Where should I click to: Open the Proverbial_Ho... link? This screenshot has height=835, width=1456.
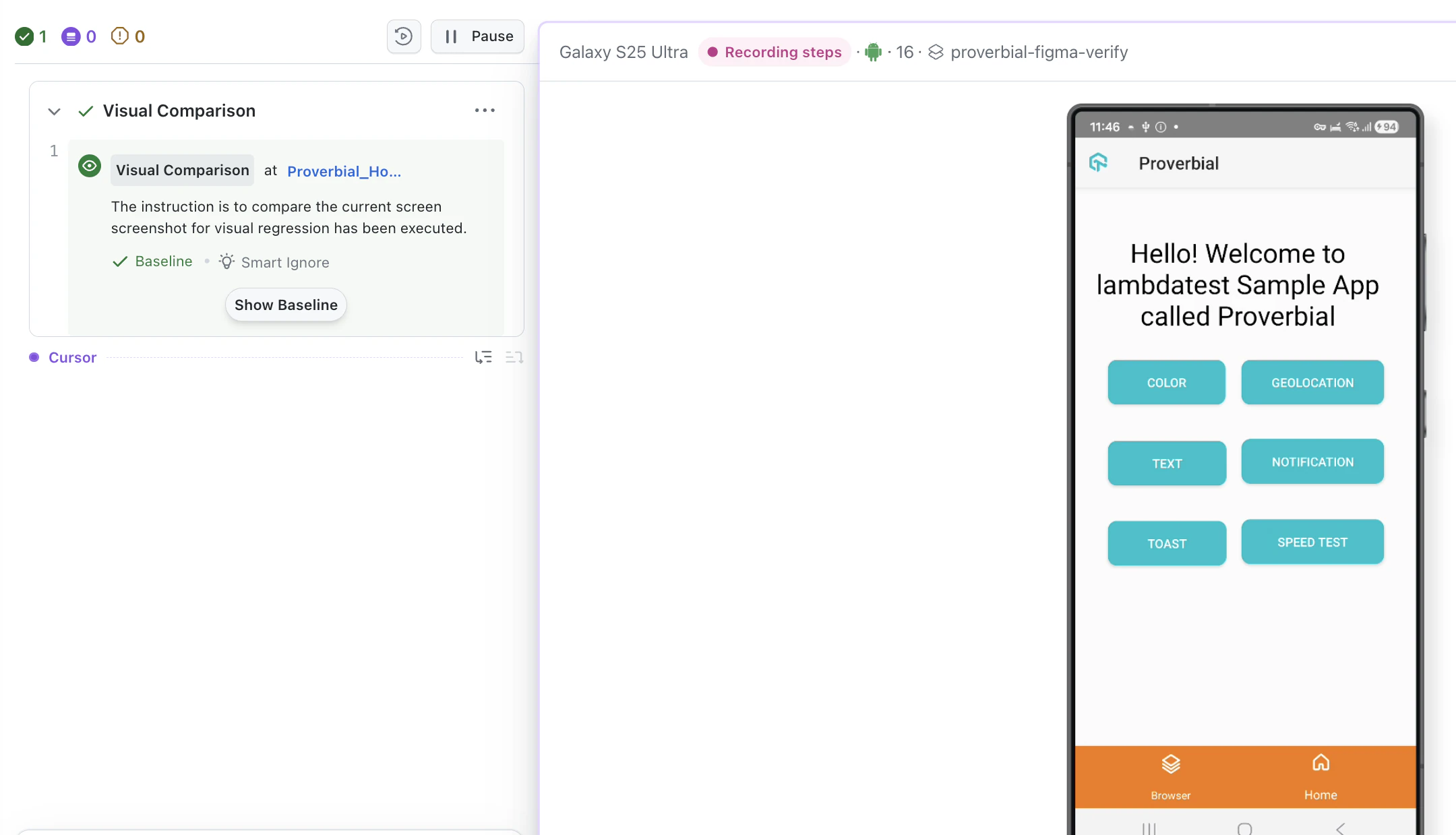point(344,171)
